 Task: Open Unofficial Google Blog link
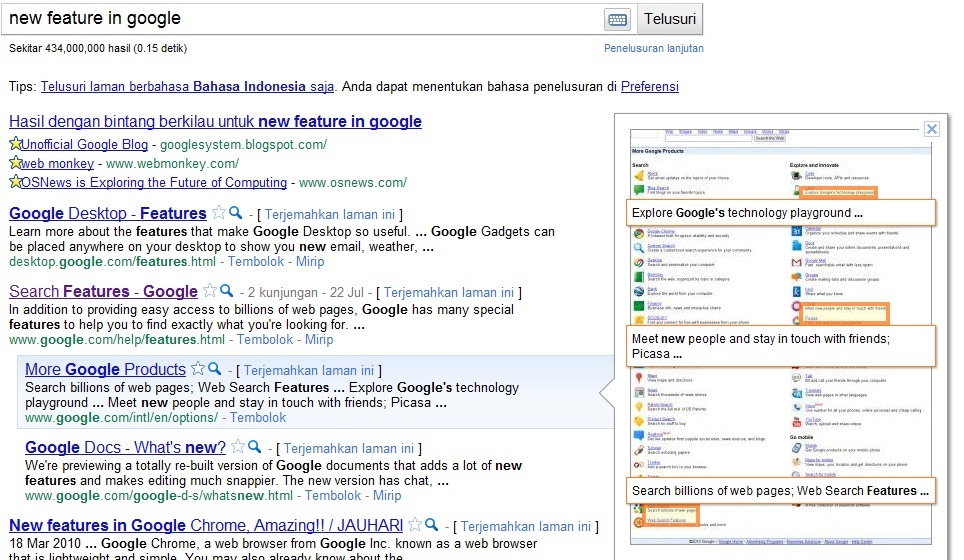click(85, 144)
